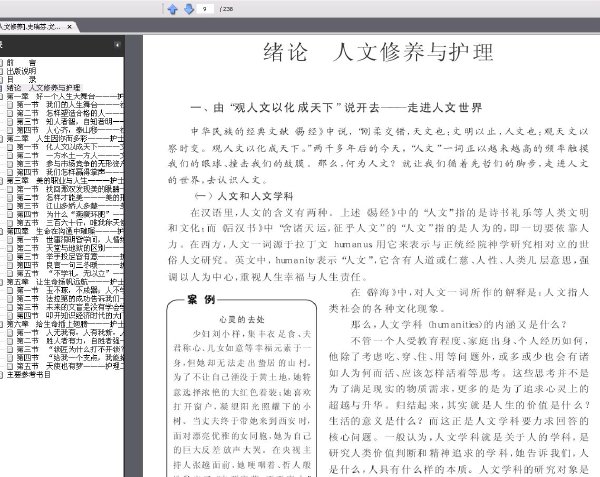Open bookmark 第六章 给生命插上翅膀

(x=65, y=324)
